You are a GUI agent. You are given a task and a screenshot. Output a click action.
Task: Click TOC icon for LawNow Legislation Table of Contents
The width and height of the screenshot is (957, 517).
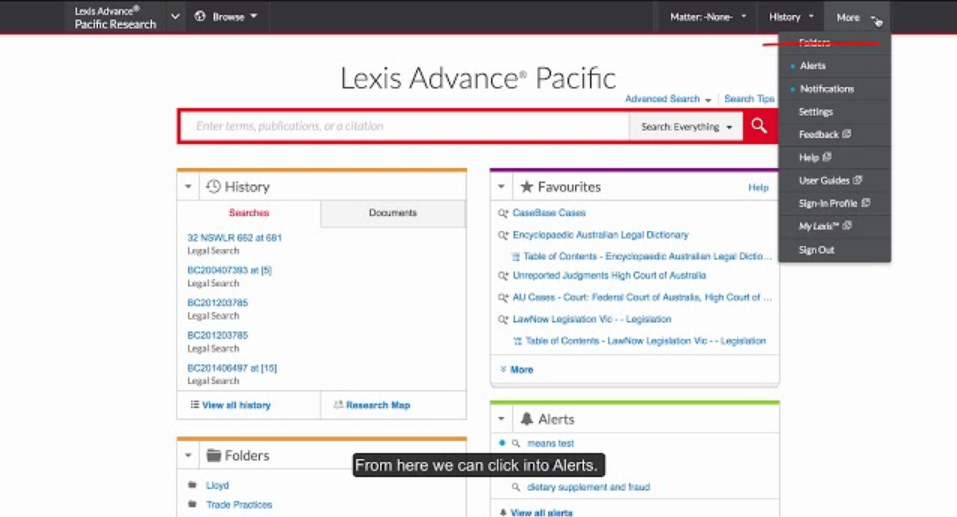518,341
